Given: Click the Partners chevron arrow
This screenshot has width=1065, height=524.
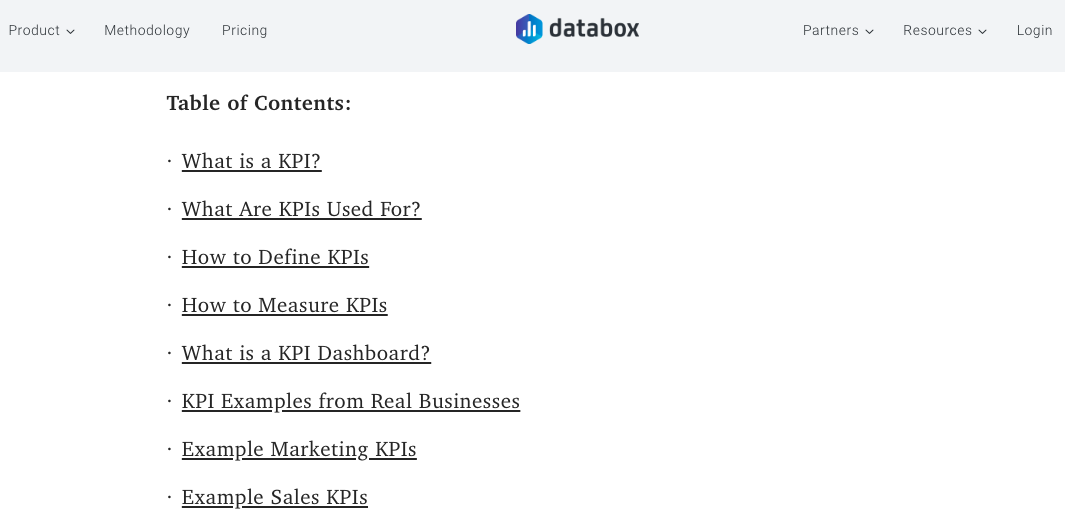Looking at the screenshot, I should pyautogui.click(x=870, y=32).
